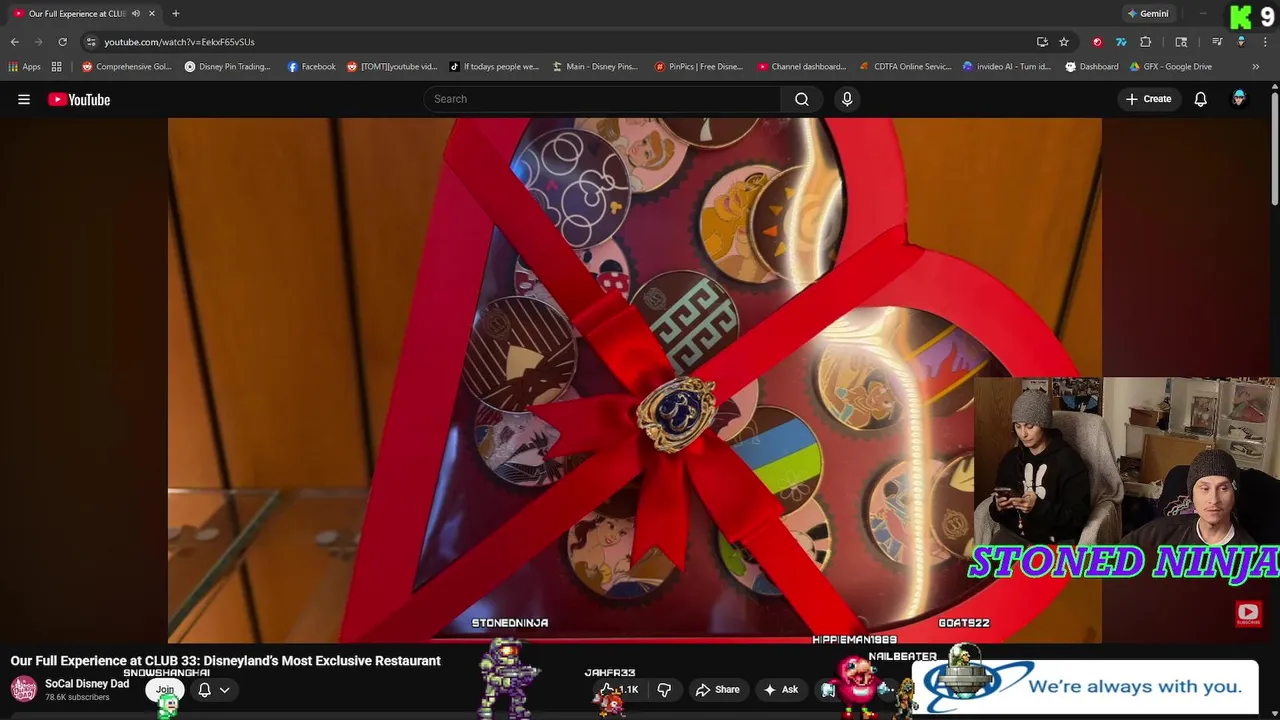Open the Facebook bookmark

(x=311, y=67)
